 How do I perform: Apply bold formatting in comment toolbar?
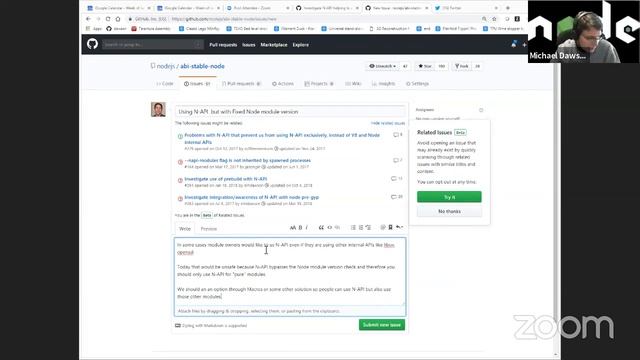(x=300, y=228)
